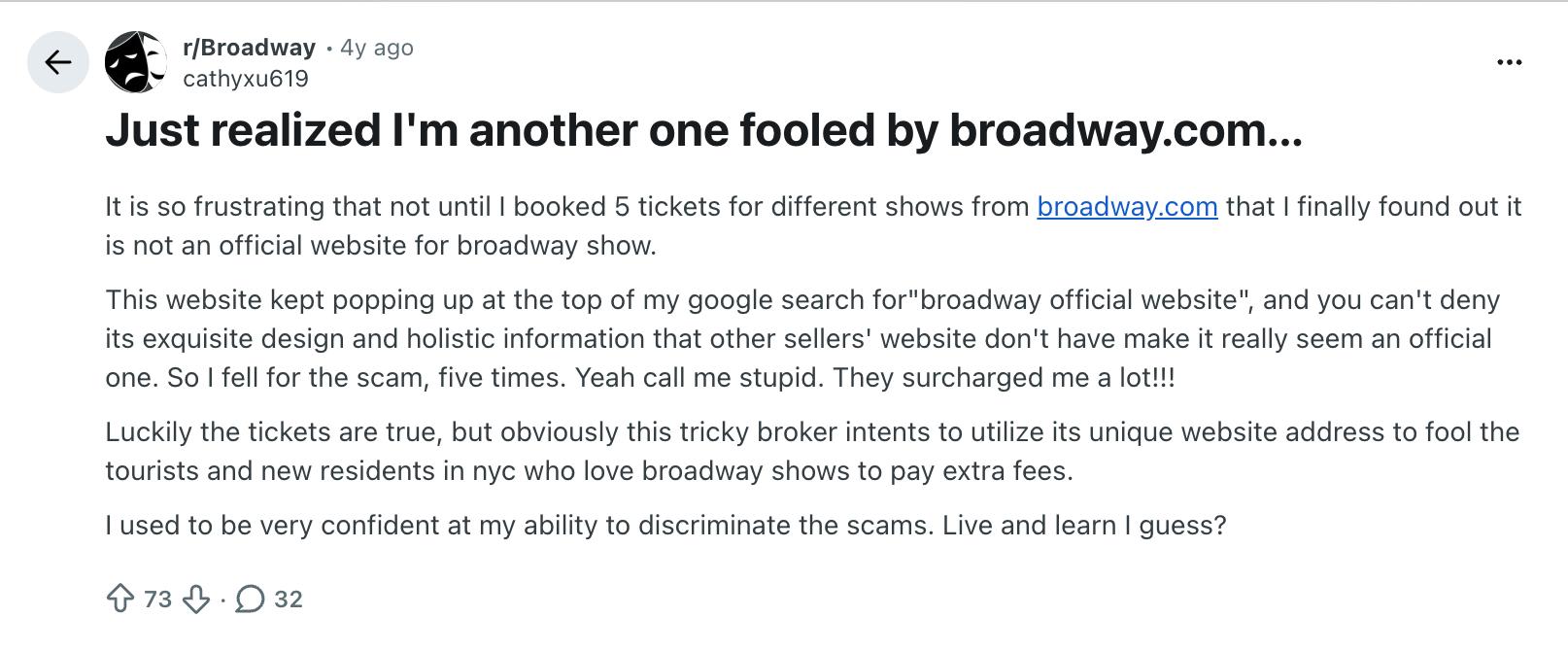Click the vote count showing 73
The width and height of the screenshot is (1568, 651).
pyautogui.click(x=157, y=599)
